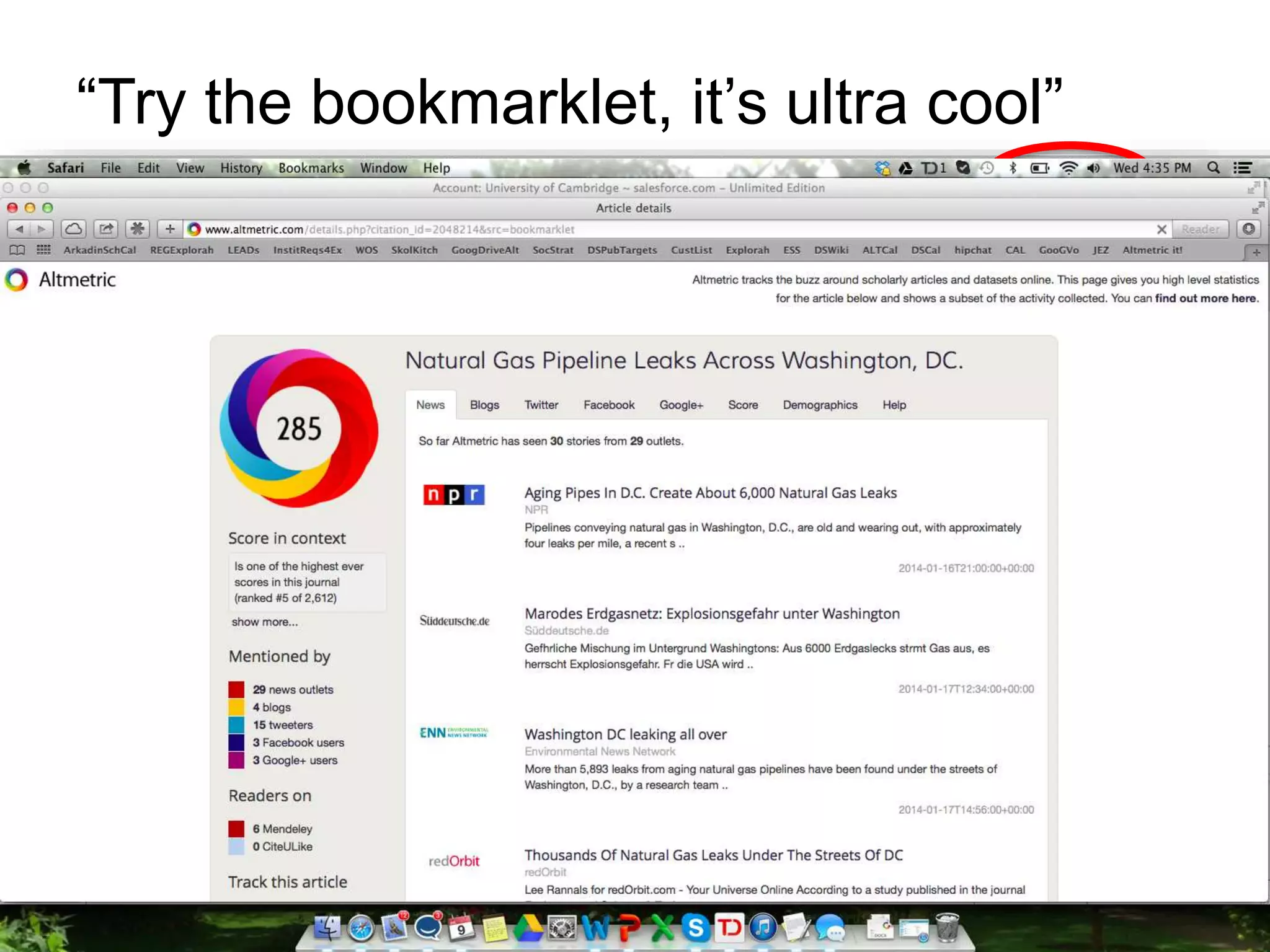Click the red swatch beside '29 news outlets'
This screenshot has height=952, width=1270.
click(236, 689)
